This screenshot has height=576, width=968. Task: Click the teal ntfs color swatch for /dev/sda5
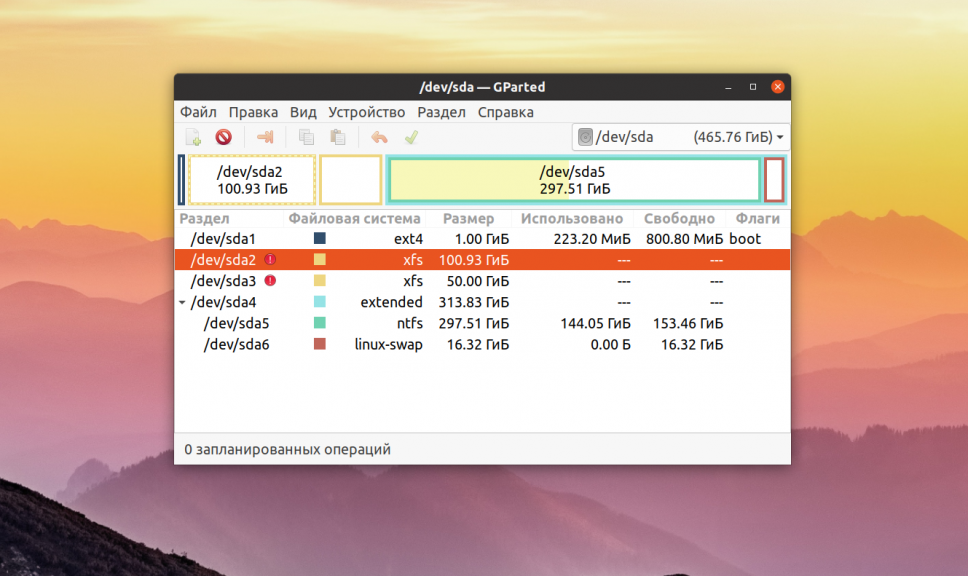(x=320, y=323)
